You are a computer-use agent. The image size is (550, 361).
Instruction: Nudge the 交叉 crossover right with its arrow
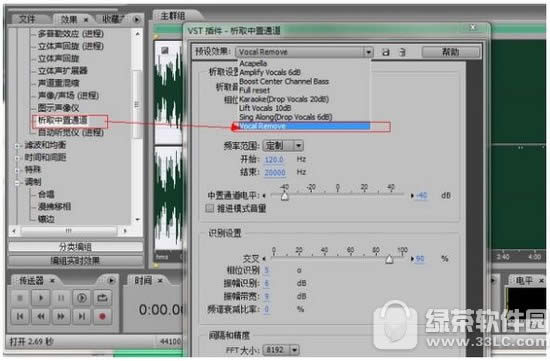click(412, 259)
